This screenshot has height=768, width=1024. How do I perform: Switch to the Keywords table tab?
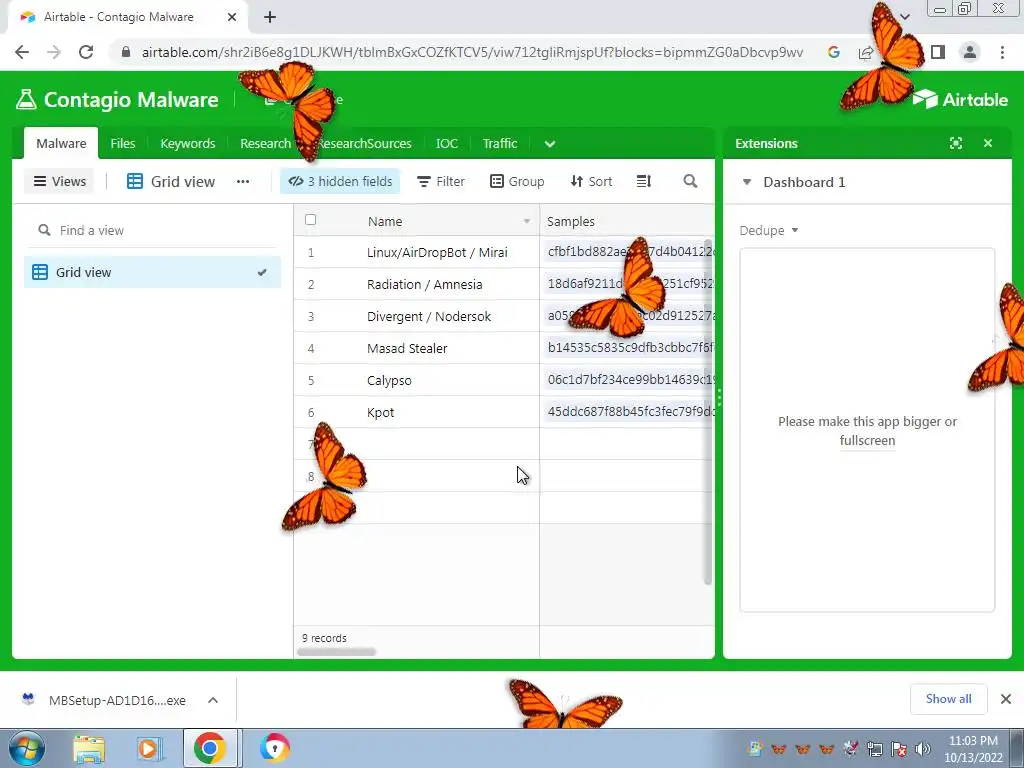(187, 143)
